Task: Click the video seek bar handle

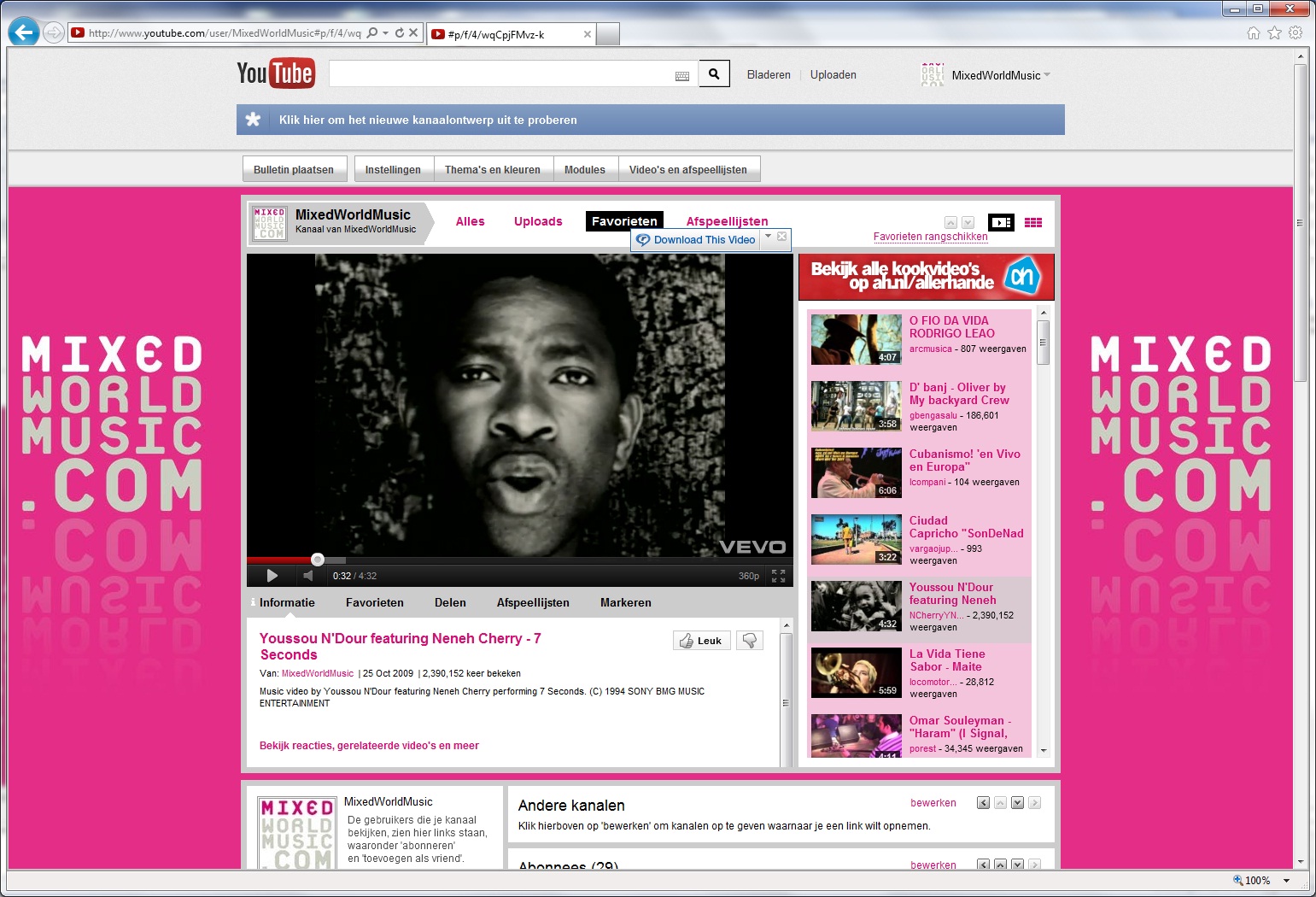Action: click(x=318, y=560)
